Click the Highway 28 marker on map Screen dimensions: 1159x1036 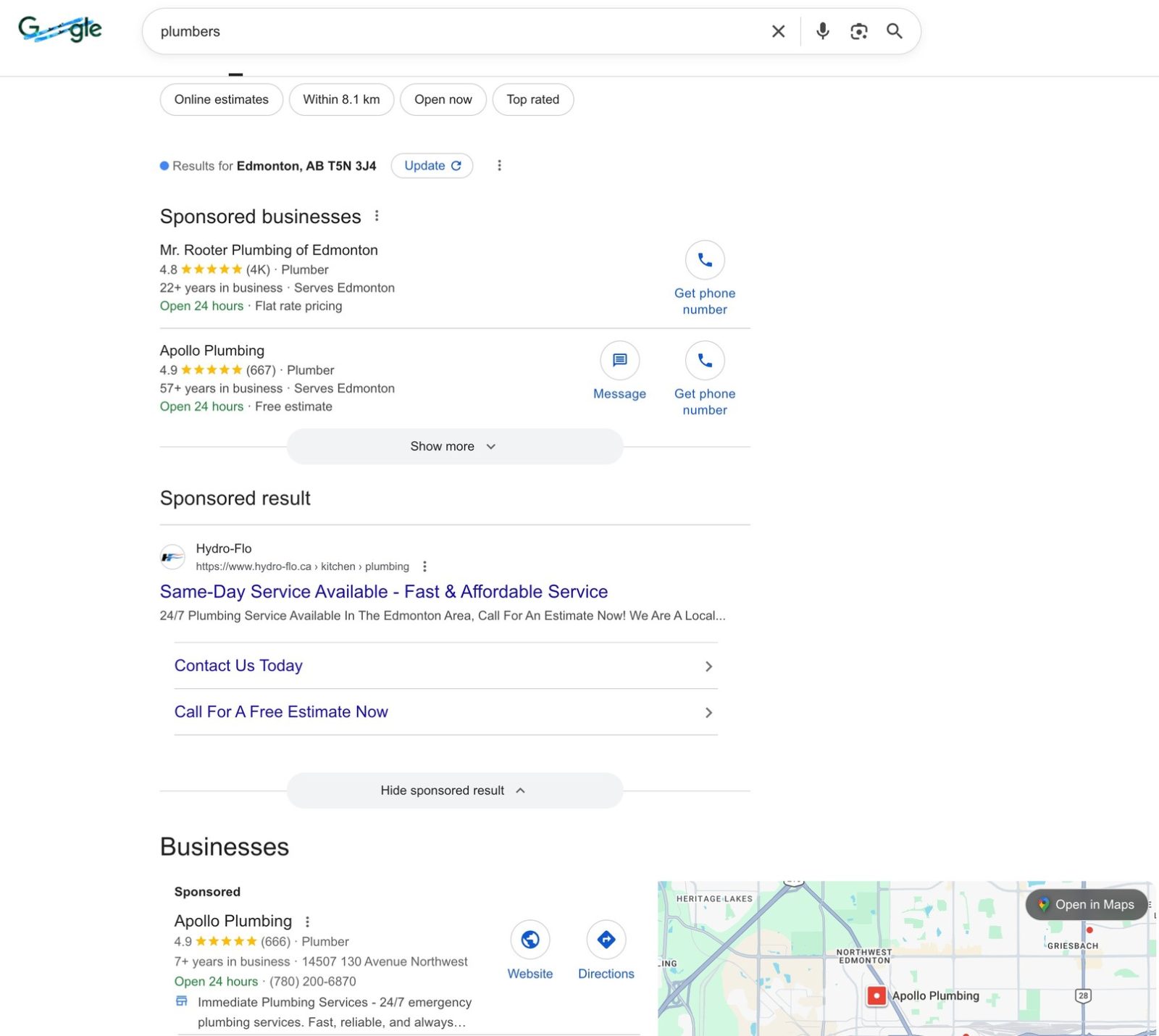(1083, 995)
